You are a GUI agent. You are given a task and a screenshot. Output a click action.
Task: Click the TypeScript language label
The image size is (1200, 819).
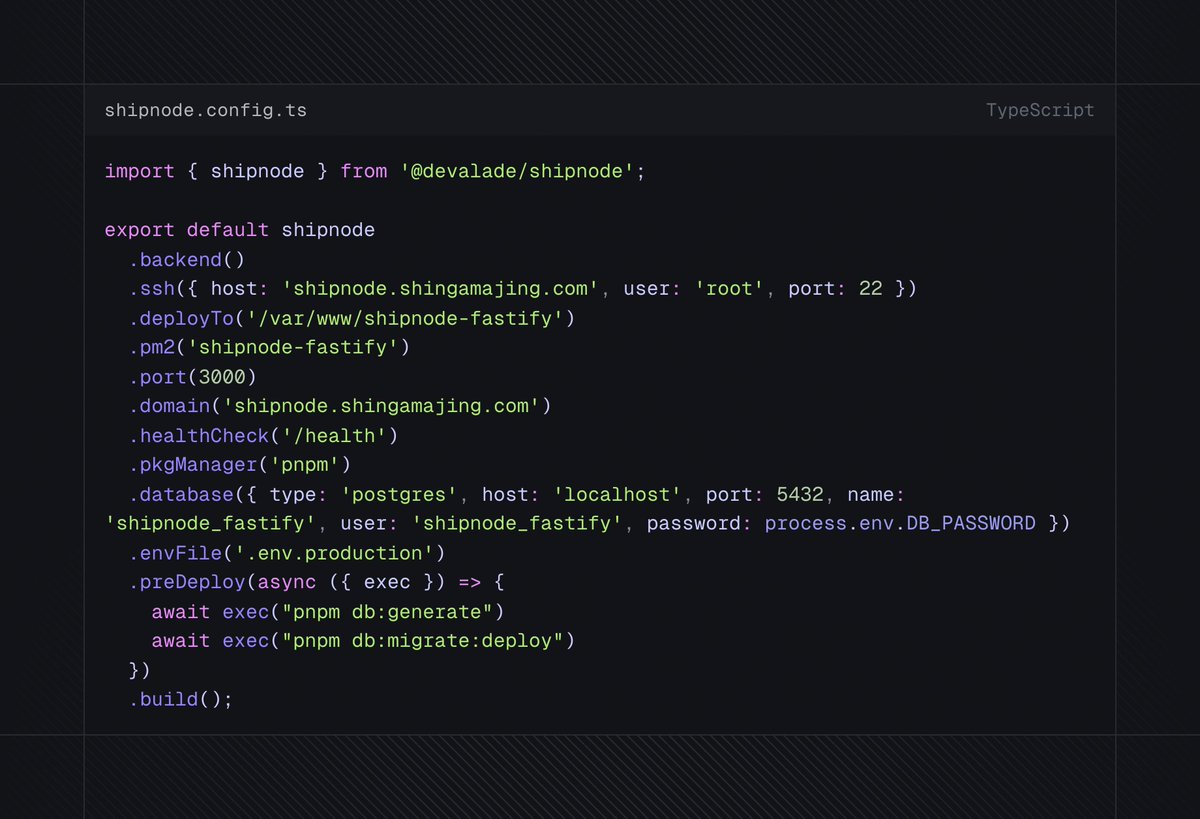point(1040,111)
